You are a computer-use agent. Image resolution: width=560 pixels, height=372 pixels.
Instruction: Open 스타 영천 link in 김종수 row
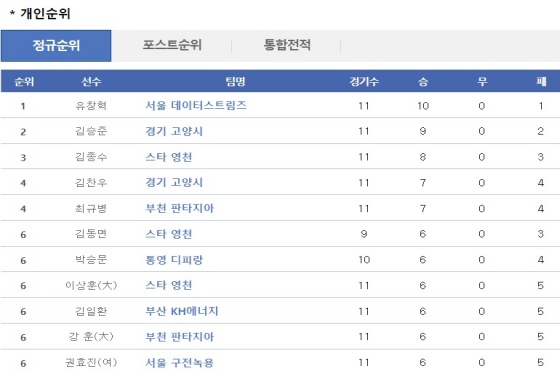[169, 157]
